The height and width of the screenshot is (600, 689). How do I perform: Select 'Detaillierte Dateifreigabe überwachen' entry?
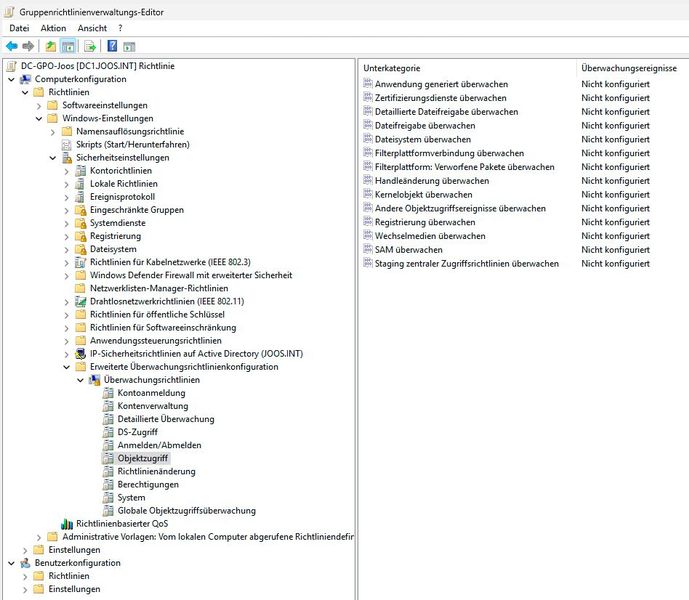point(446,112)
